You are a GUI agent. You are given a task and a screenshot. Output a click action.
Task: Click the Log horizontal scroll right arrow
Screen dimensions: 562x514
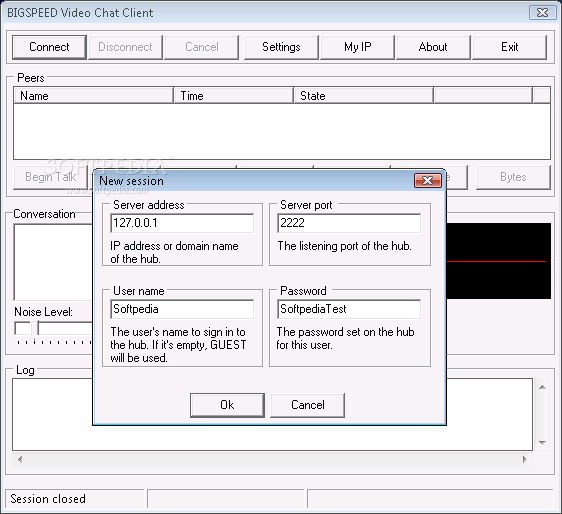pyautogui.click(x=525, y=459)
